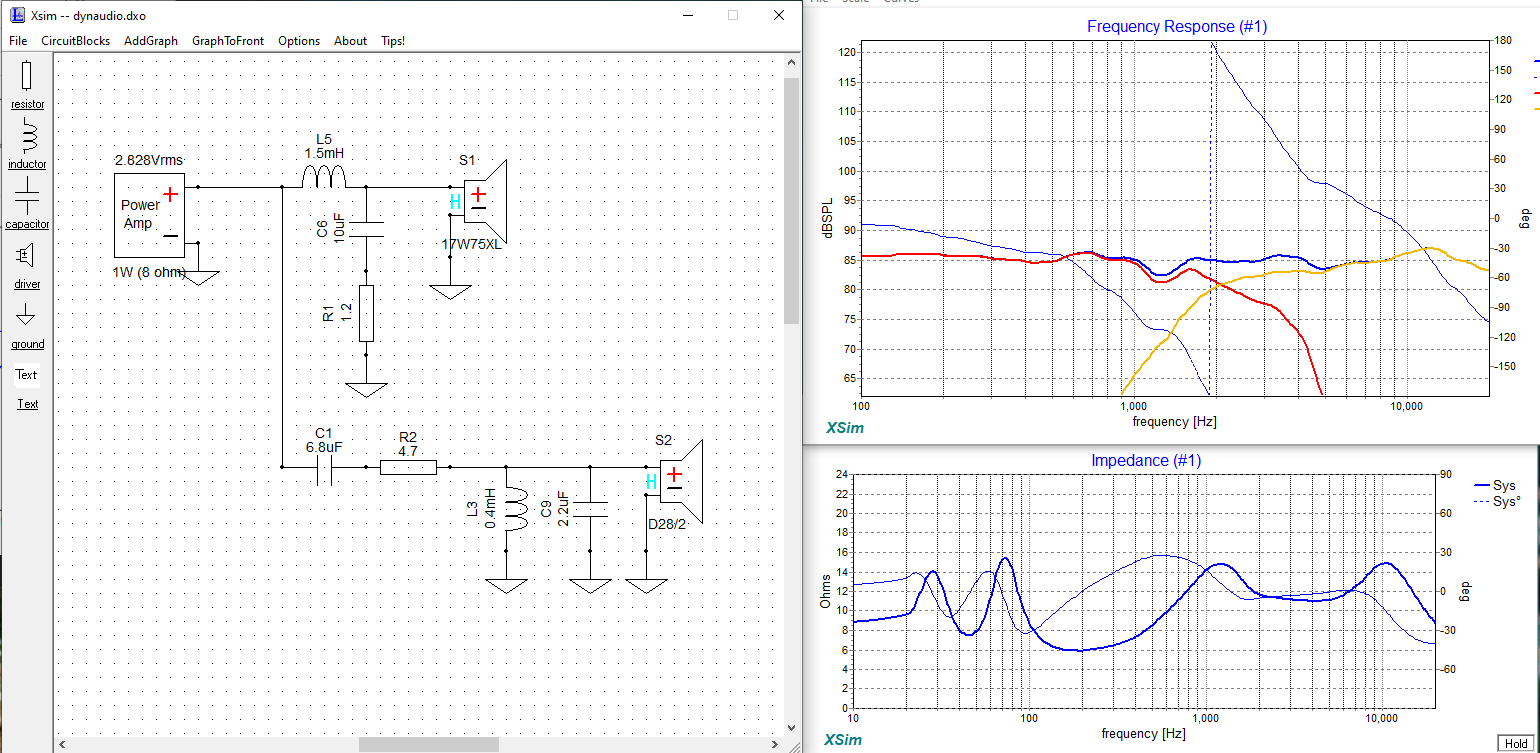Click the underlined Text tool

coord(27,404)
